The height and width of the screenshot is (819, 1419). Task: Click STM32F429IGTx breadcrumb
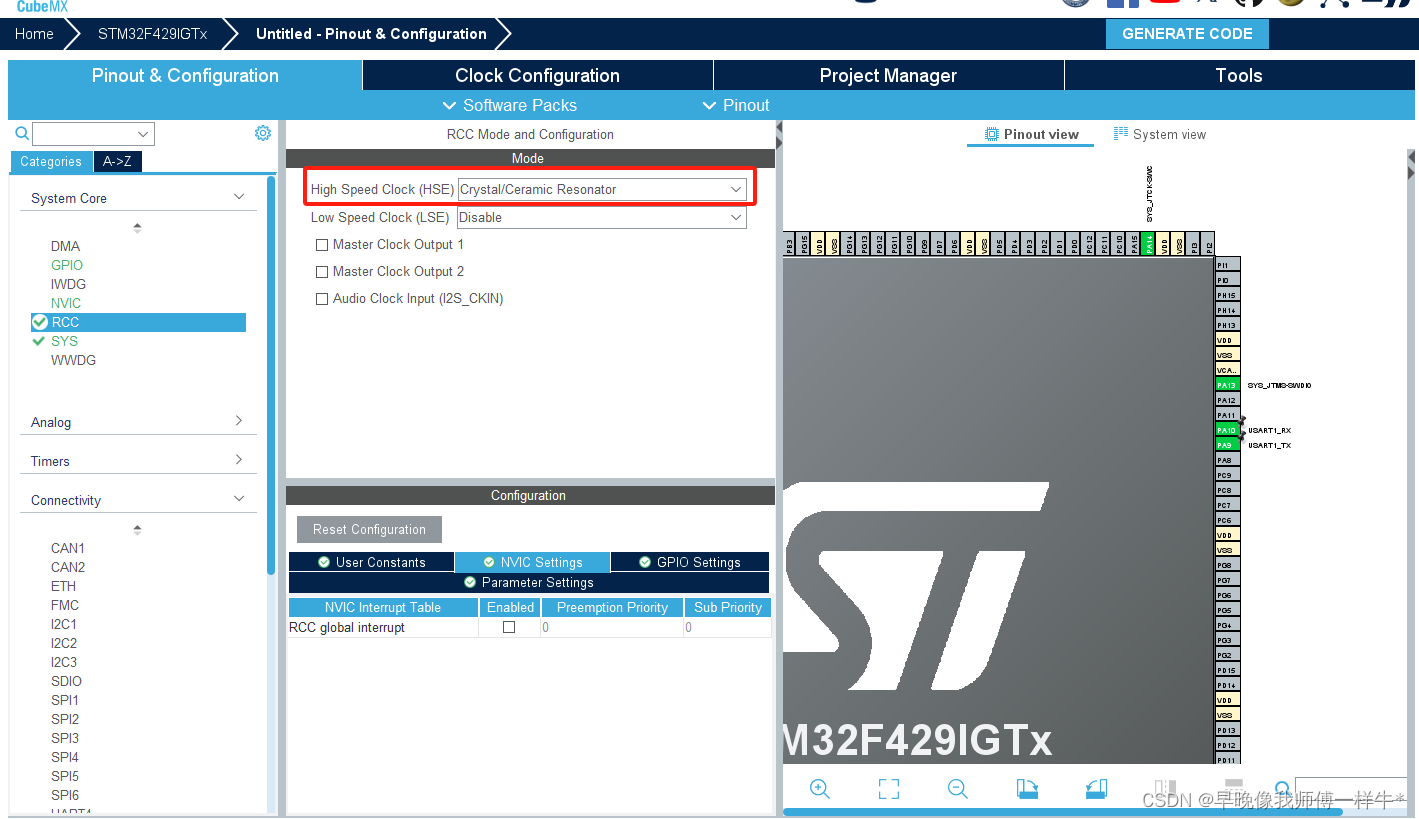click(153, 33)
